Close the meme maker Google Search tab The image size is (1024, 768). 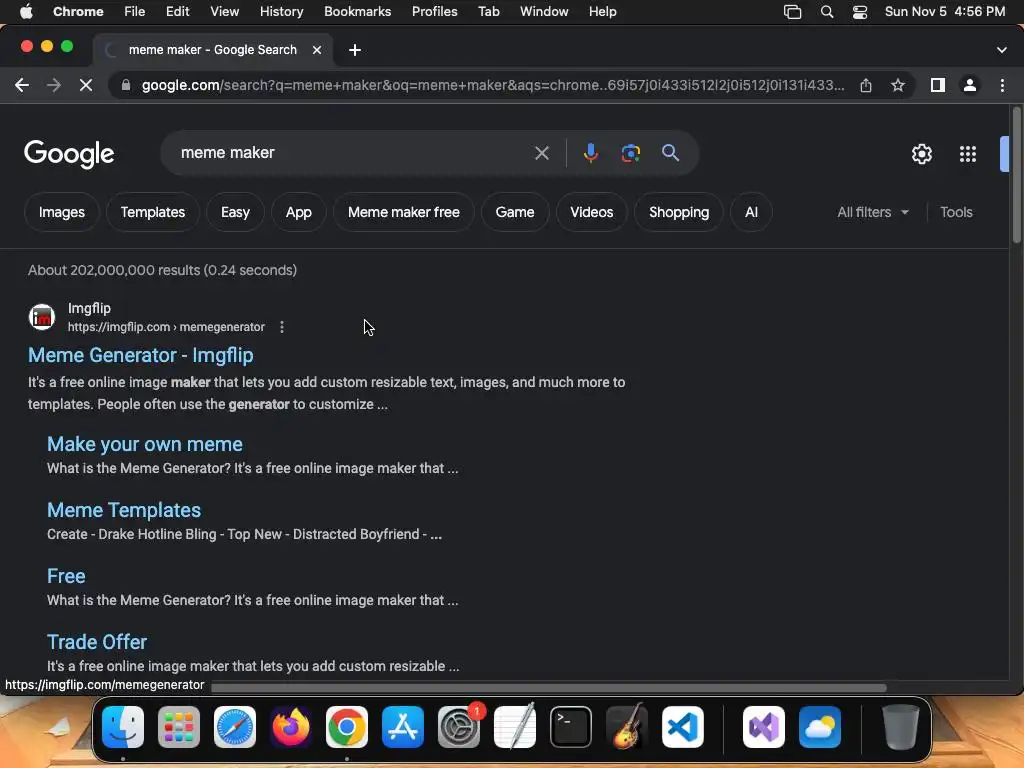click(317, 50)
